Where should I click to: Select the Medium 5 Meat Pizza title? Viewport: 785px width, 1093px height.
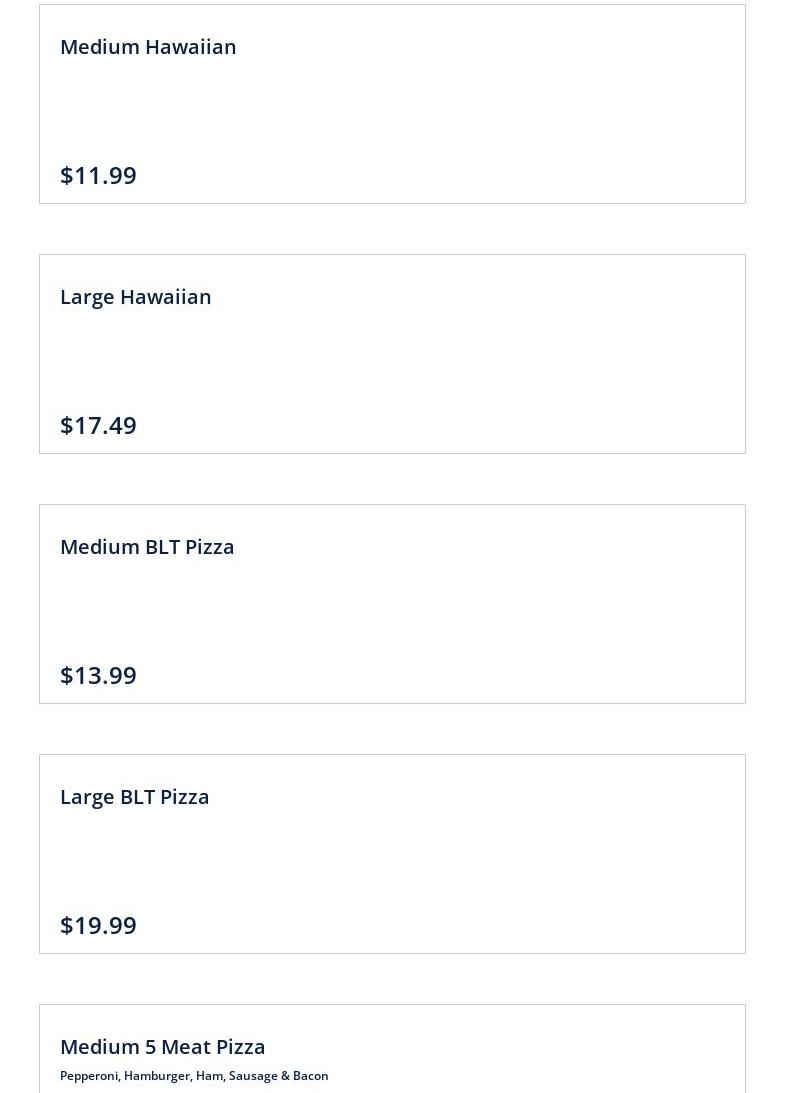[x=162, y=1046]
